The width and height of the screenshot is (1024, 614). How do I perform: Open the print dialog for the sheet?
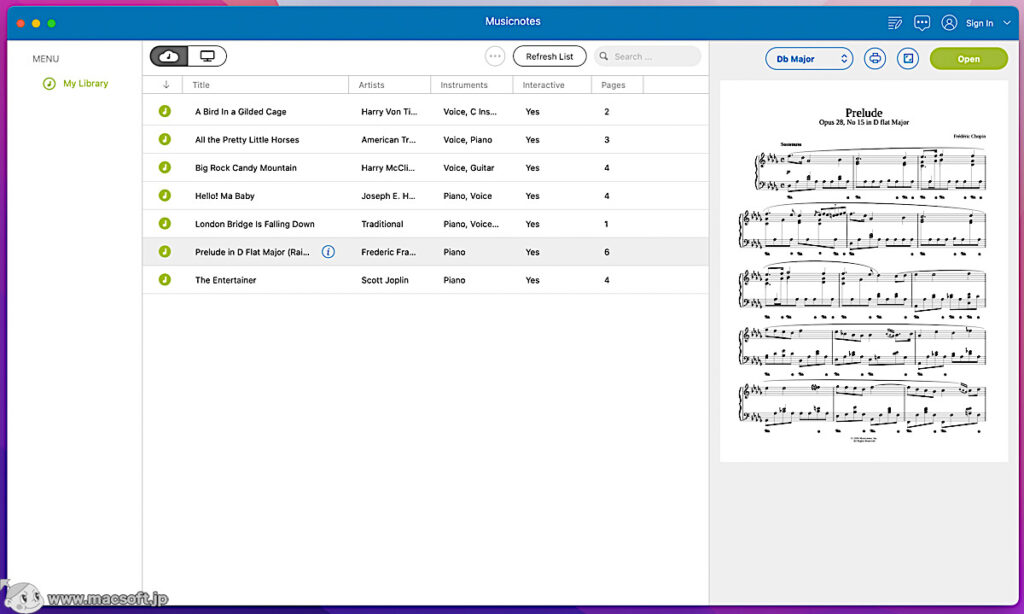coord(874,58)
